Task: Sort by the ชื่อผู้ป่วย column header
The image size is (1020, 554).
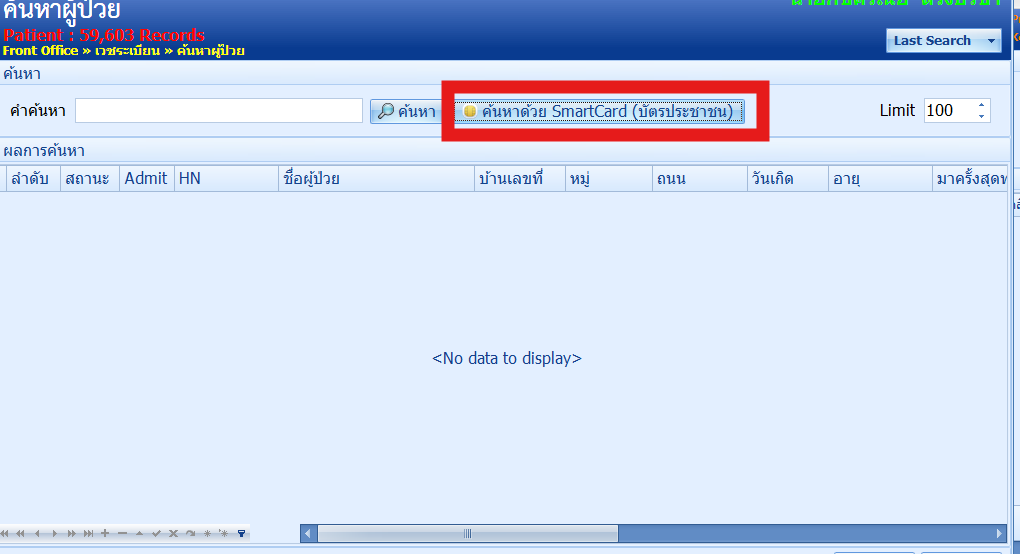Action: pyautogui.click(x=375, y=179)
